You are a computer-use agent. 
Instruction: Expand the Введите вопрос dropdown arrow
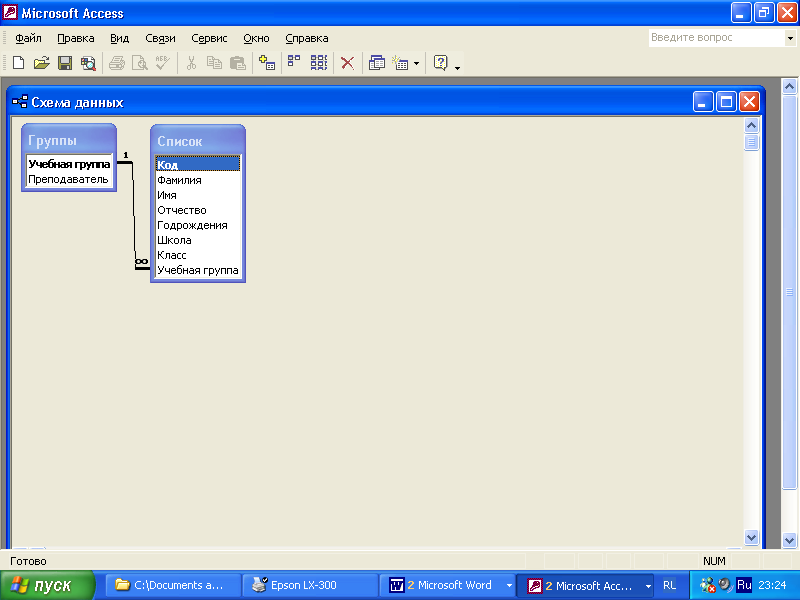[790, 38]
